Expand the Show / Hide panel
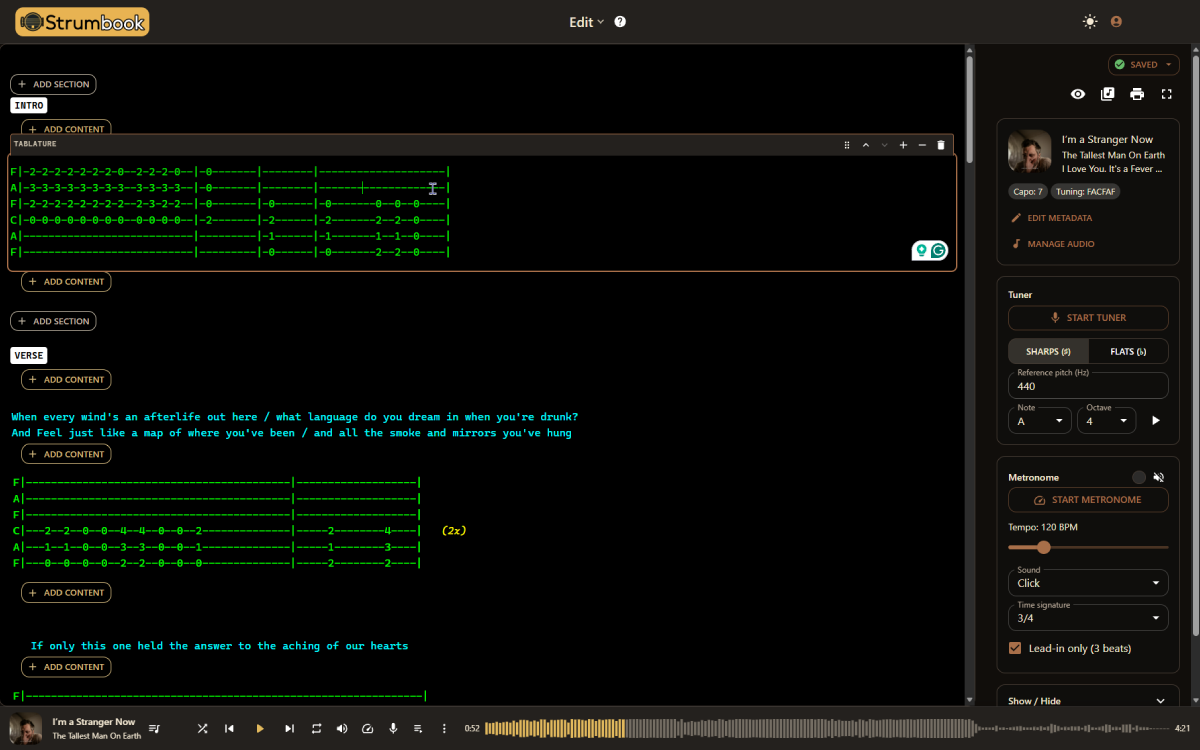The image size is (1200, 750). coord(1088,701)
